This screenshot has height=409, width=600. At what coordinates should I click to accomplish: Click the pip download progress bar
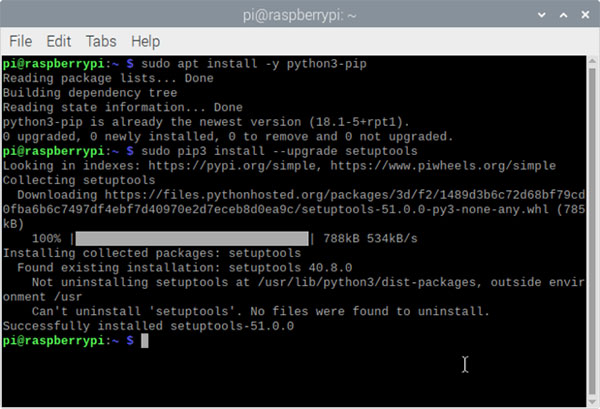point(192,239)
